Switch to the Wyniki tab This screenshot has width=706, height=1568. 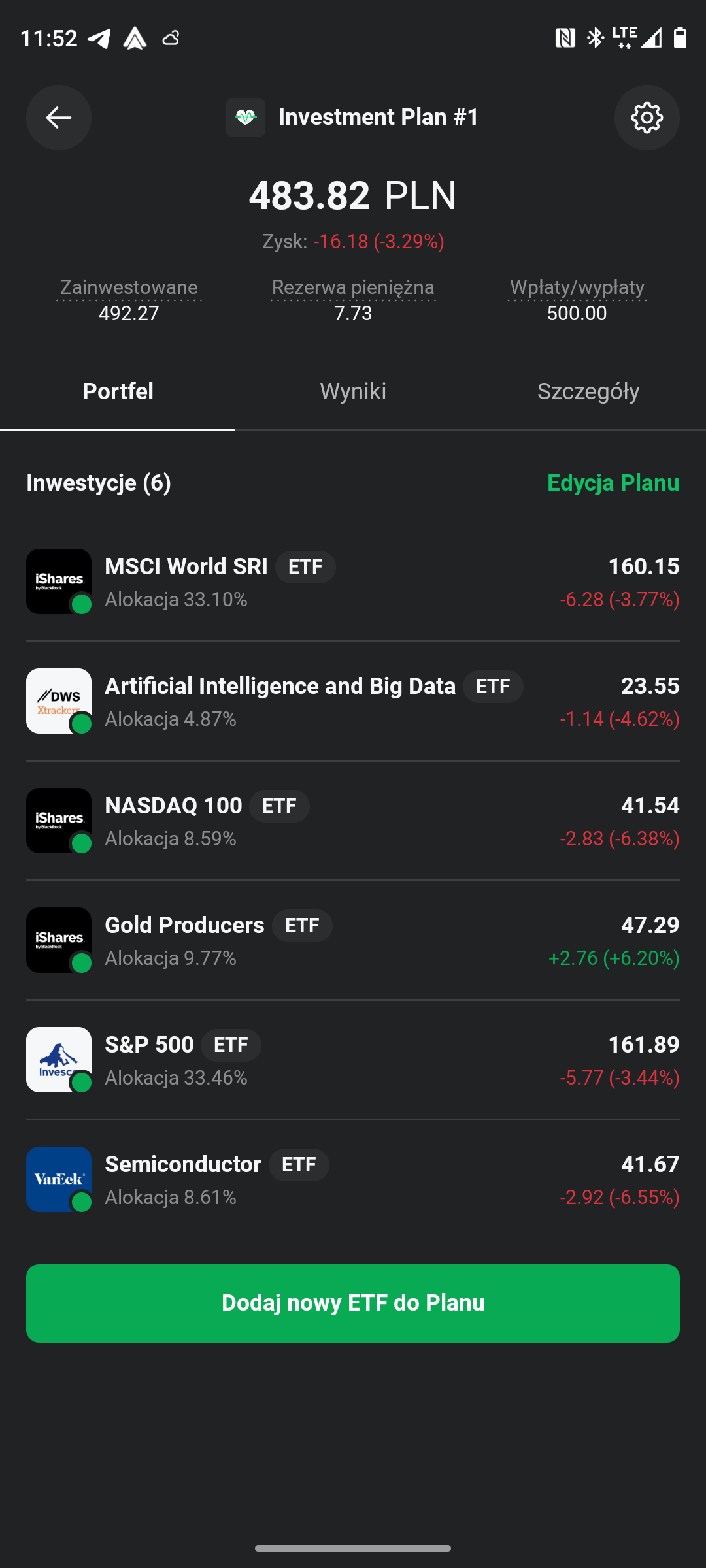coord(353,391)
